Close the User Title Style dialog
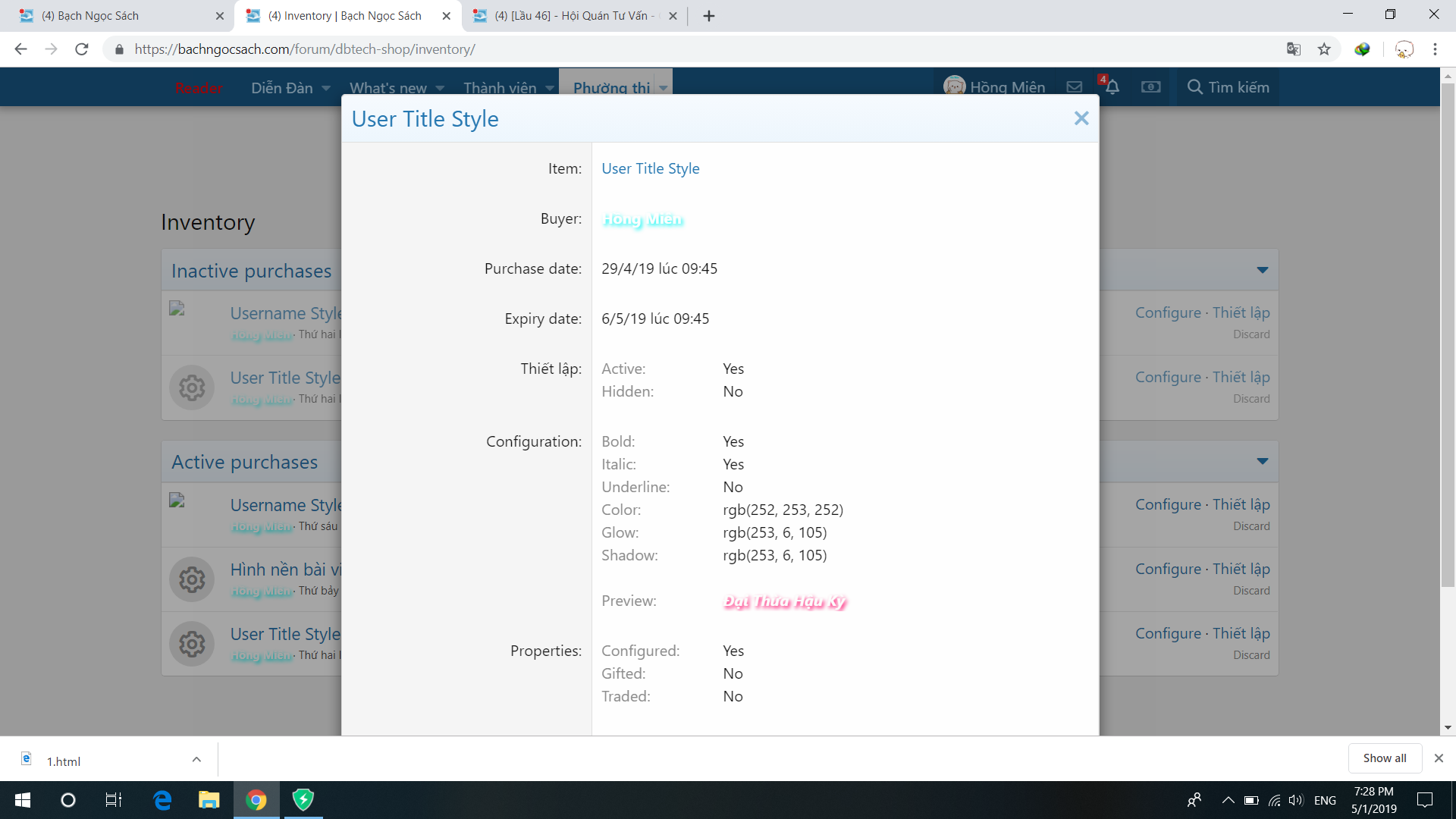1456x819 pixels. click(1081, 118)
